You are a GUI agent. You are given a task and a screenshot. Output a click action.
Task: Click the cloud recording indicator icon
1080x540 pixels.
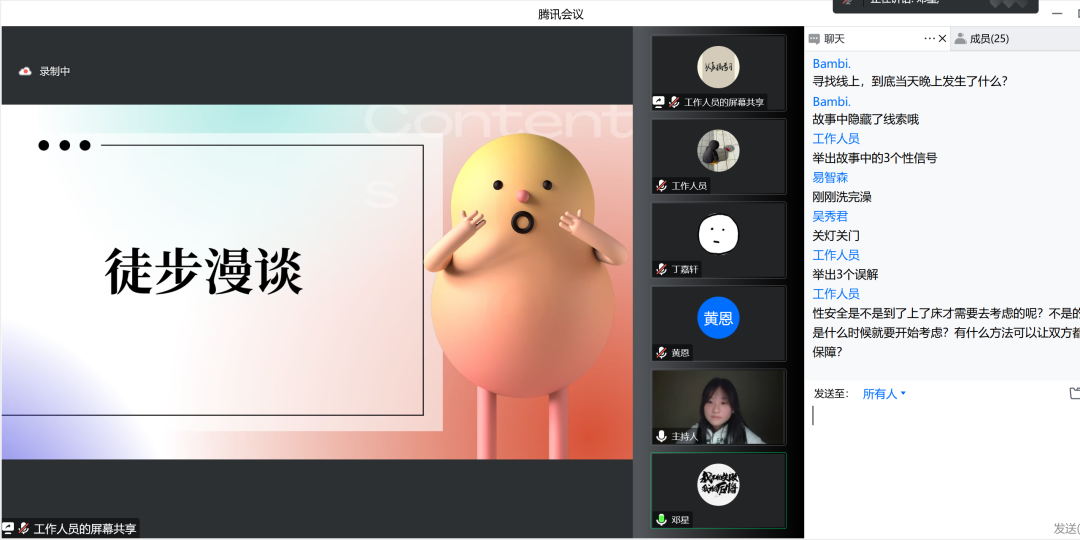click(x=26, y=71)
